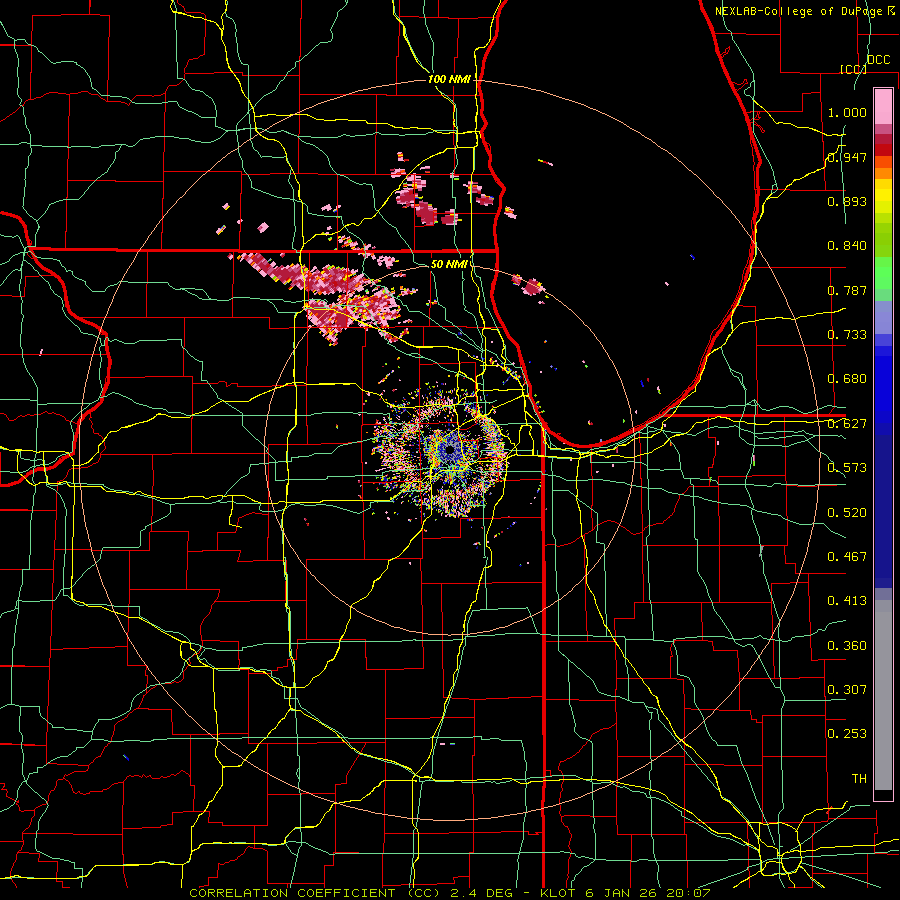This screenshot has width=900, height=900.
Task: Select the 0.840 legend value
Action: point(847,246)
